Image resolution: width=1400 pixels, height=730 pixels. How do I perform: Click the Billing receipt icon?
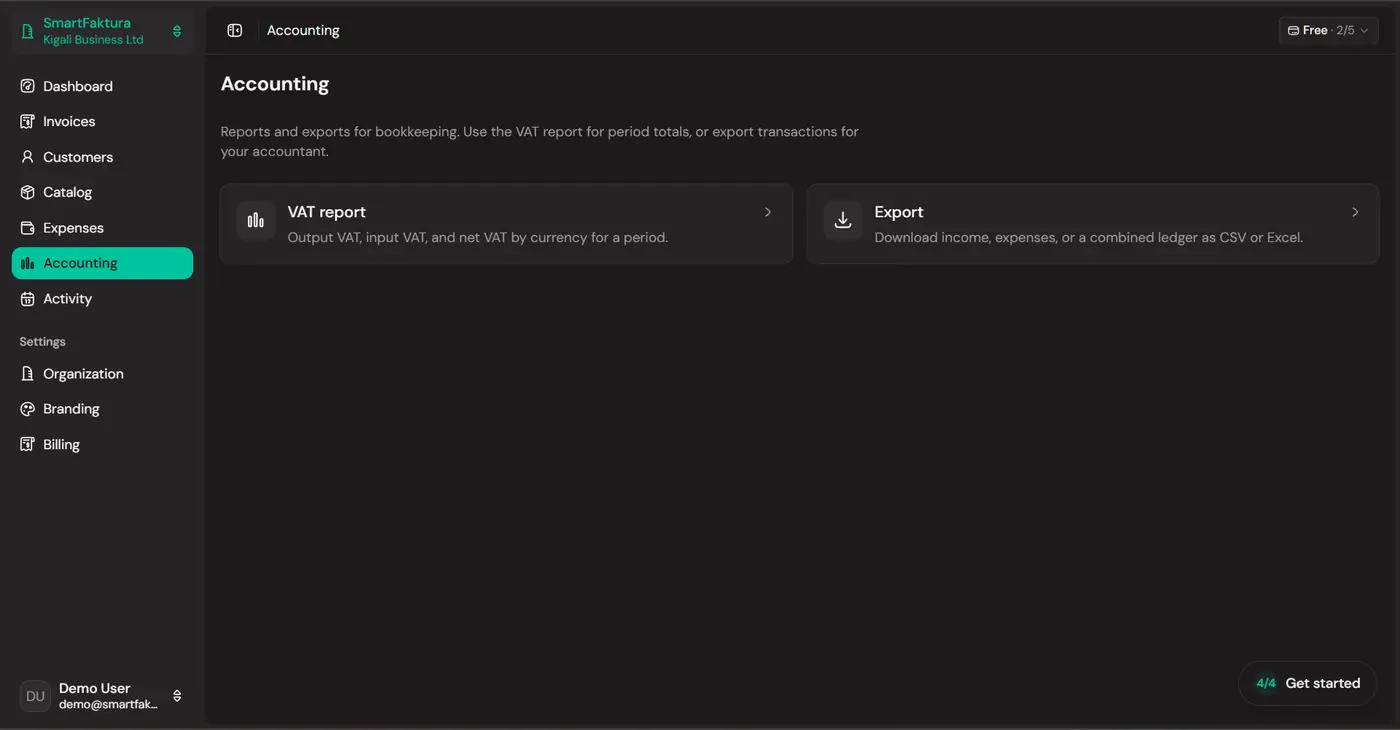click(28, 445)
